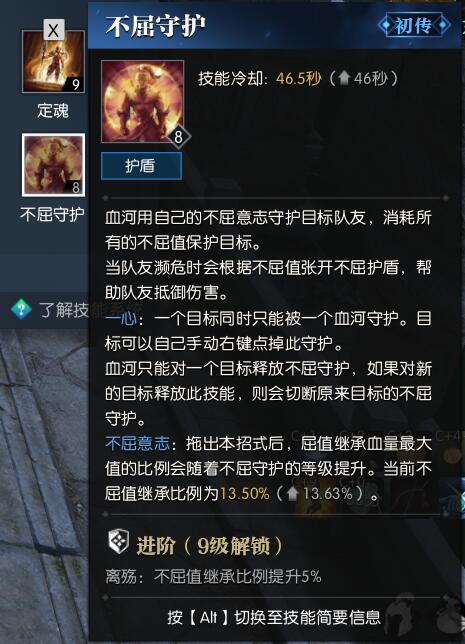The height and width of the screenshot is (644, 465).
Task: Click the up-arrow icon before 46秒
Action: (344, 78)
